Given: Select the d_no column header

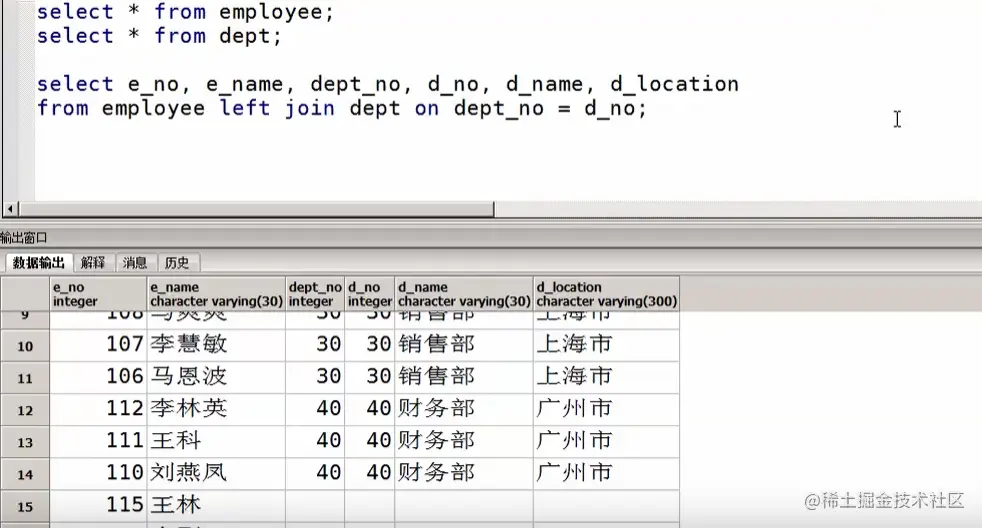Looking at the screenshot, I should (370, 294).
